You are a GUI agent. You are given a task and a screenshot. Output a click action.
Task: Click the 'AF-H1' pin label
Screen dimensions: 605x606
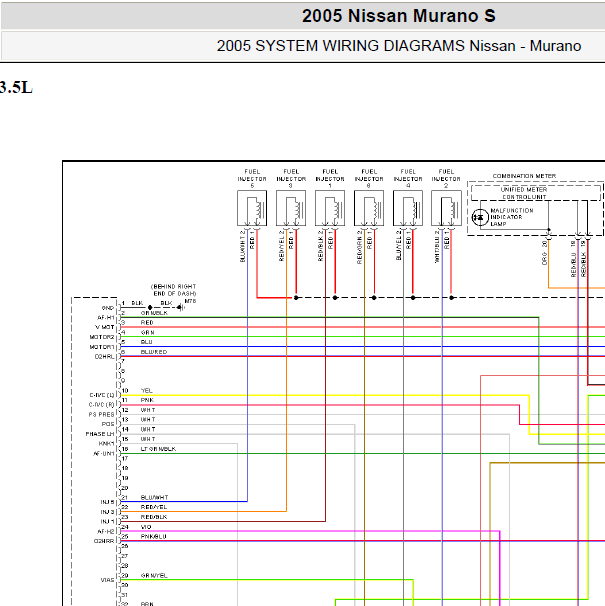pos(106,318)
